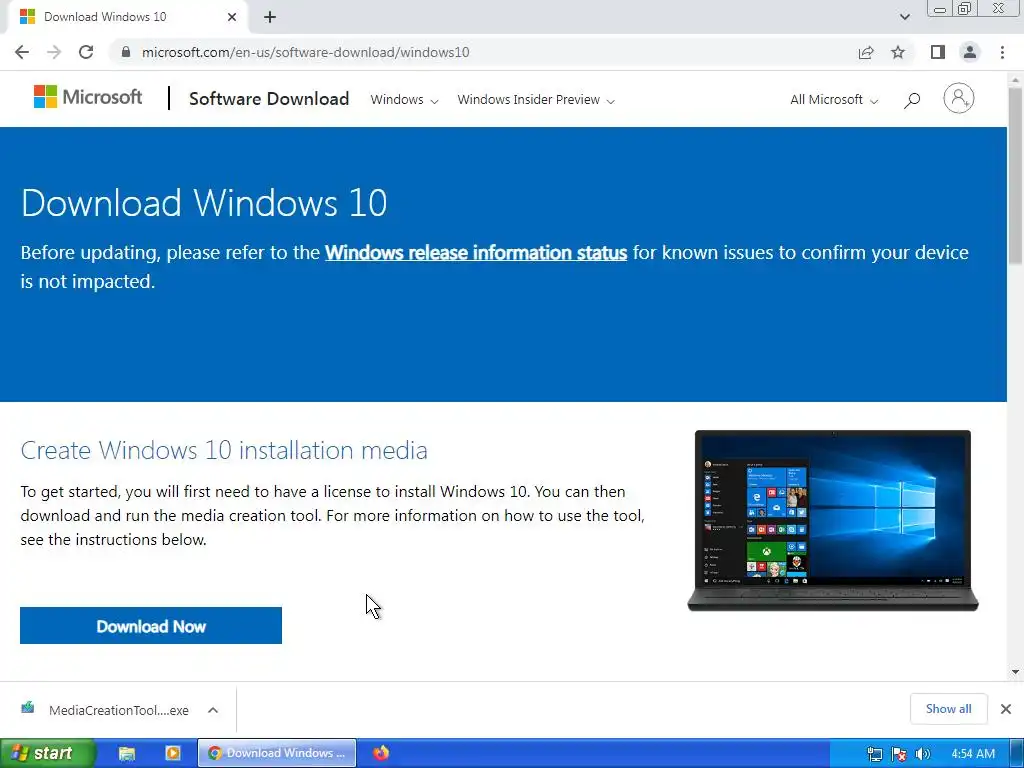Click the Microsoft logo
Image resolution: width=1024 pixels, height=768 pixels.
point(88,97)
